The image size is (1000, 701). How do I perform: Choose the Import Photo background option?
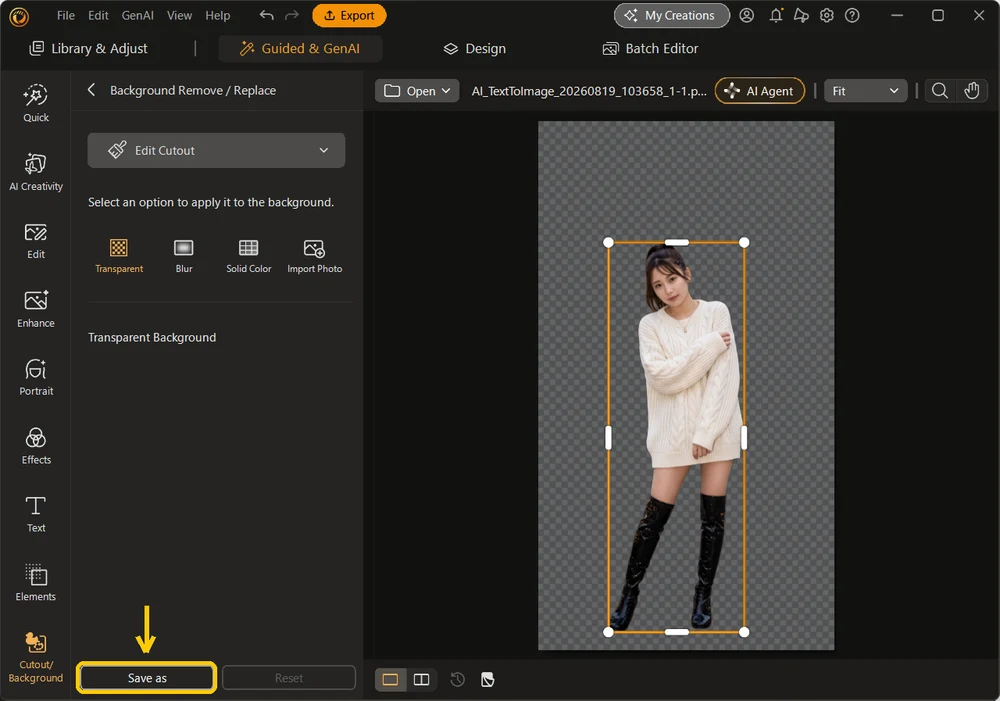click(314, 256)
